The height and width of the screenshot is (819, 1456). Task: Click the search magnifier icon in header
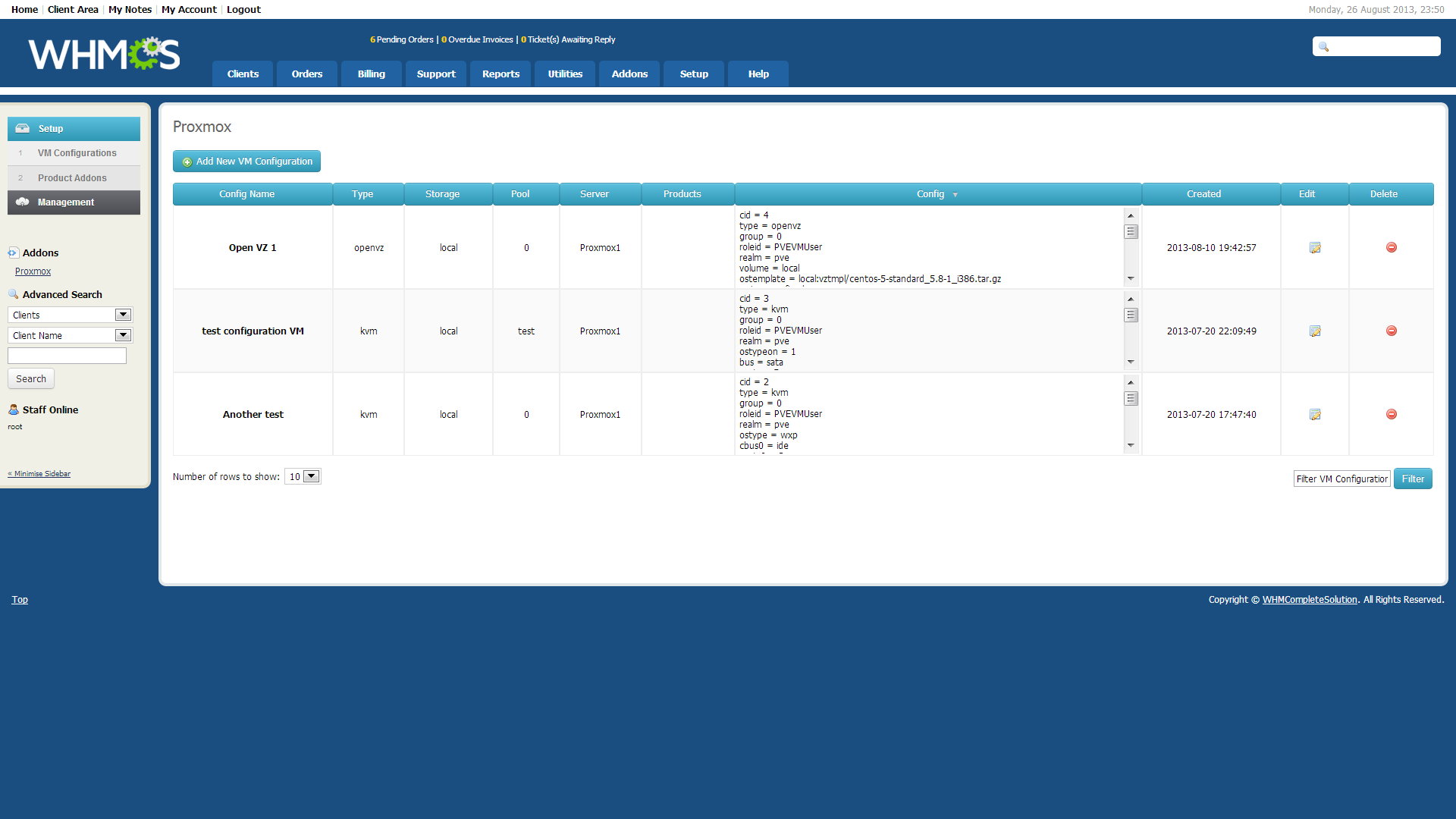1323,47
